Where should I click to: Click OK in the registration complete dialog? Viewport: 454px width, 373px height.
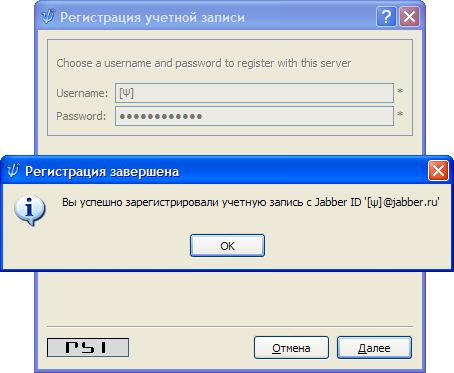pos(227,246)
